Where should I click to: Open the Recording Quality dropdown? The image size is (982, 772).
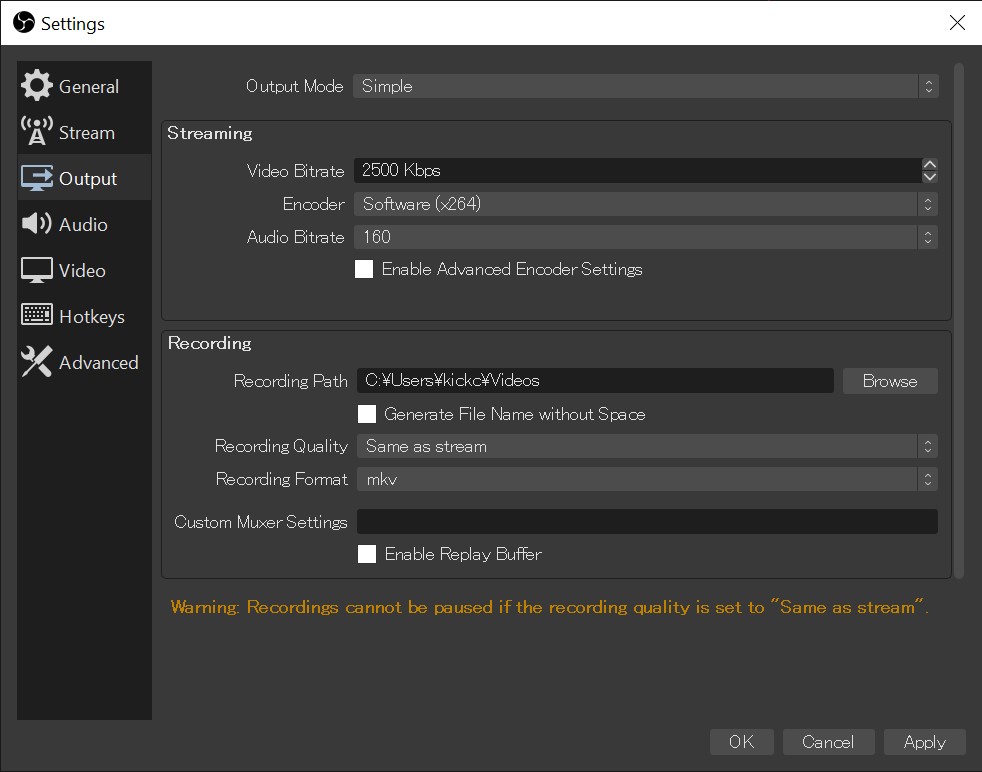pyautogui.click(x=647, y=446)
